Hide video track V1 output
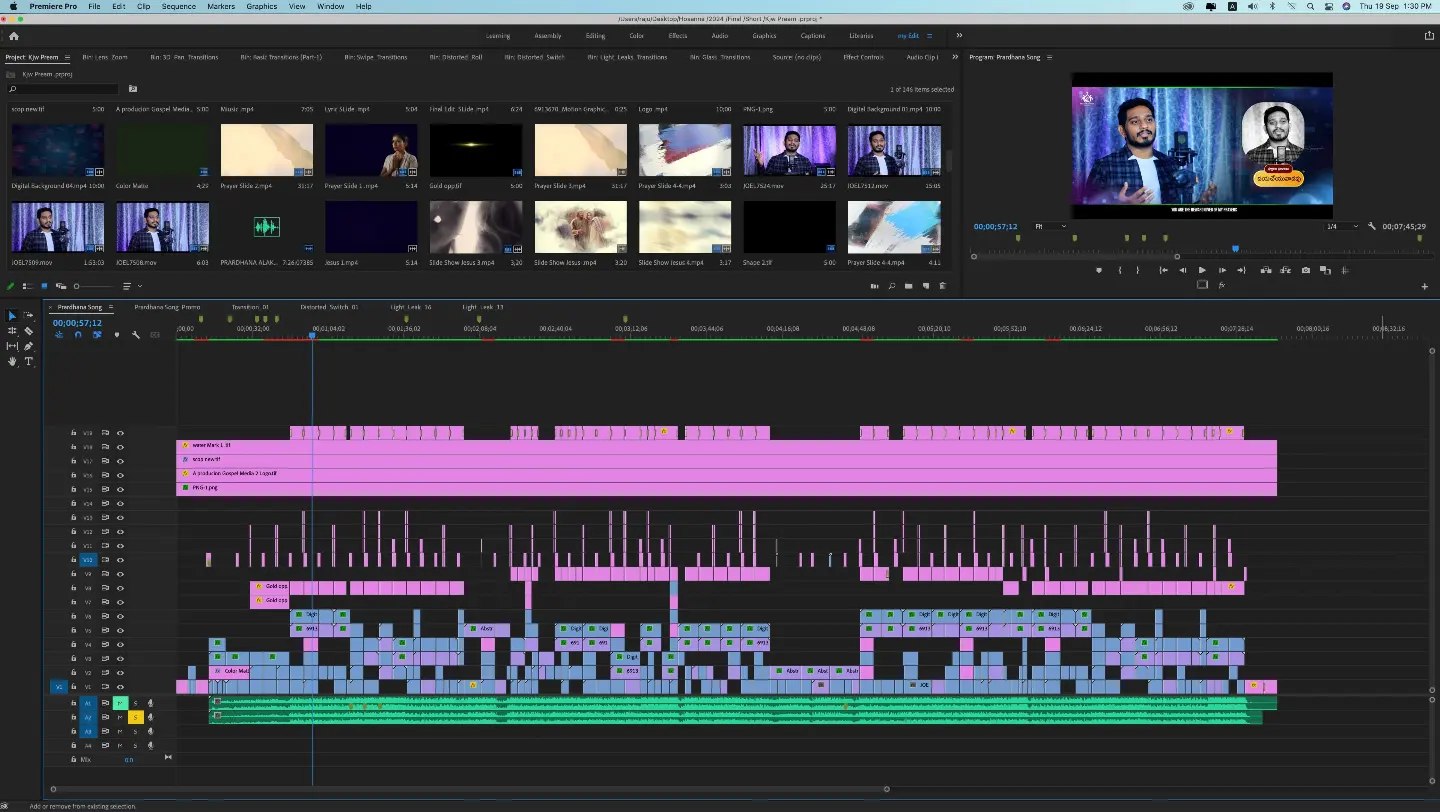This screenshot has height=812, width=1440. [120, 687]
